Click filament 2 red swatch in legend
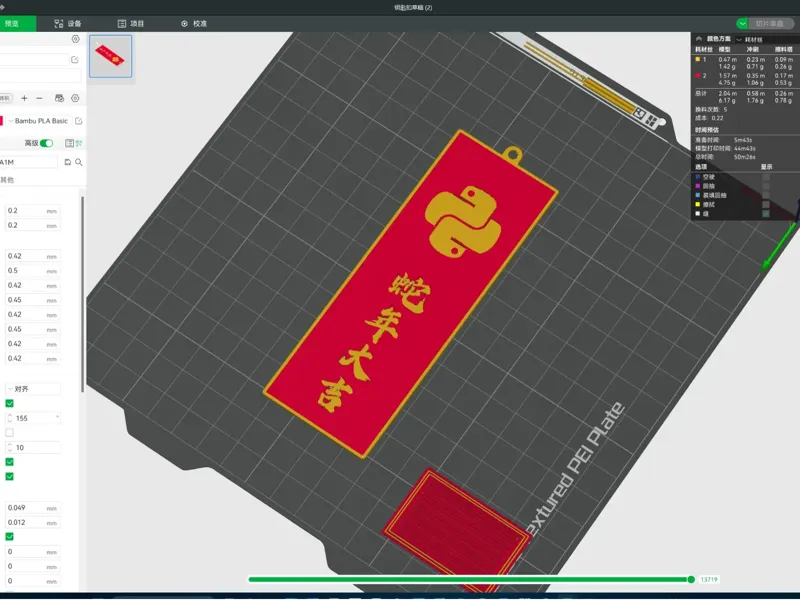 tap(697, 76)
